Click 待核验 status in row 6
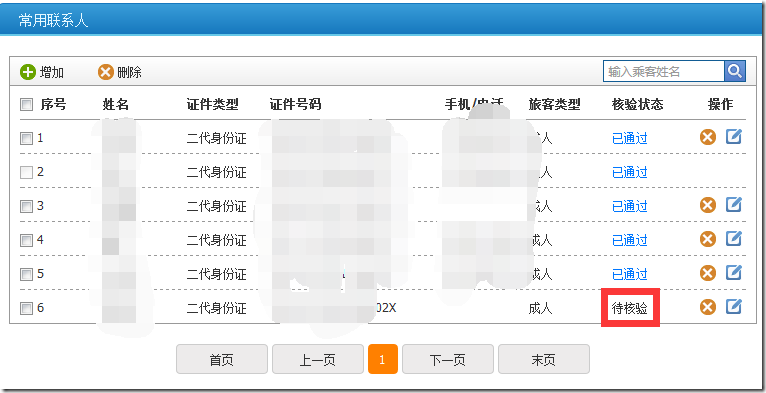This screenshot has height=393, width=766. coord(630,308)
